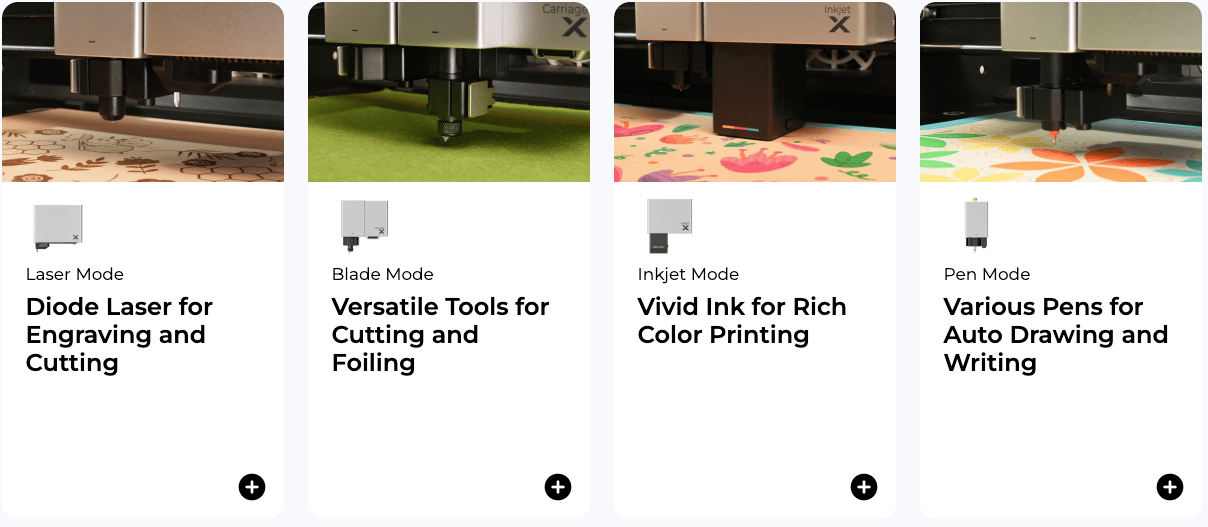Select the Laser Mode label

(x=75, y=274)
